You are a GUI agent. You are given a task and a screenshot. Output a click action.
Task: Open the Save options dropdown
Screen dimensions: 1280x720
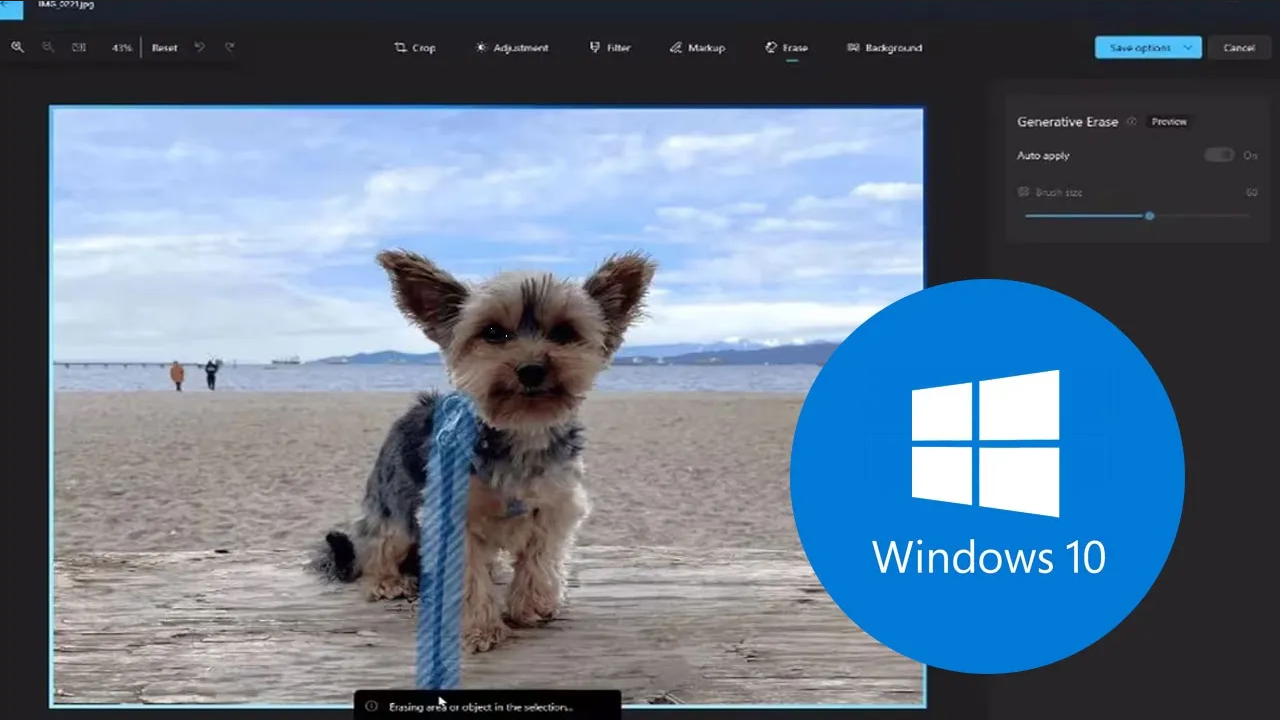[x=1148, y=48]
